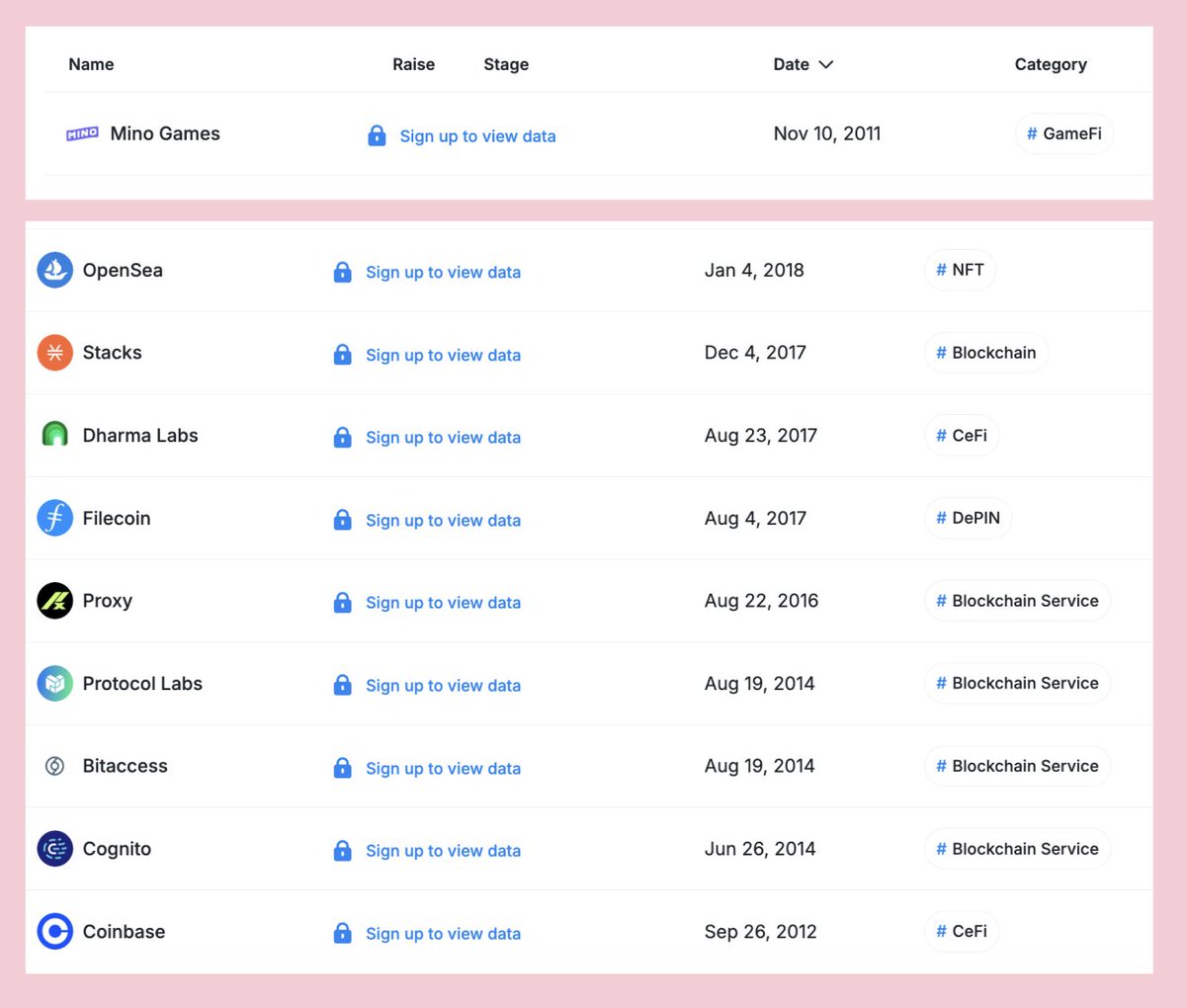
Task: Click the date Jan 4, 2018
Action: (x=754, y=270)
